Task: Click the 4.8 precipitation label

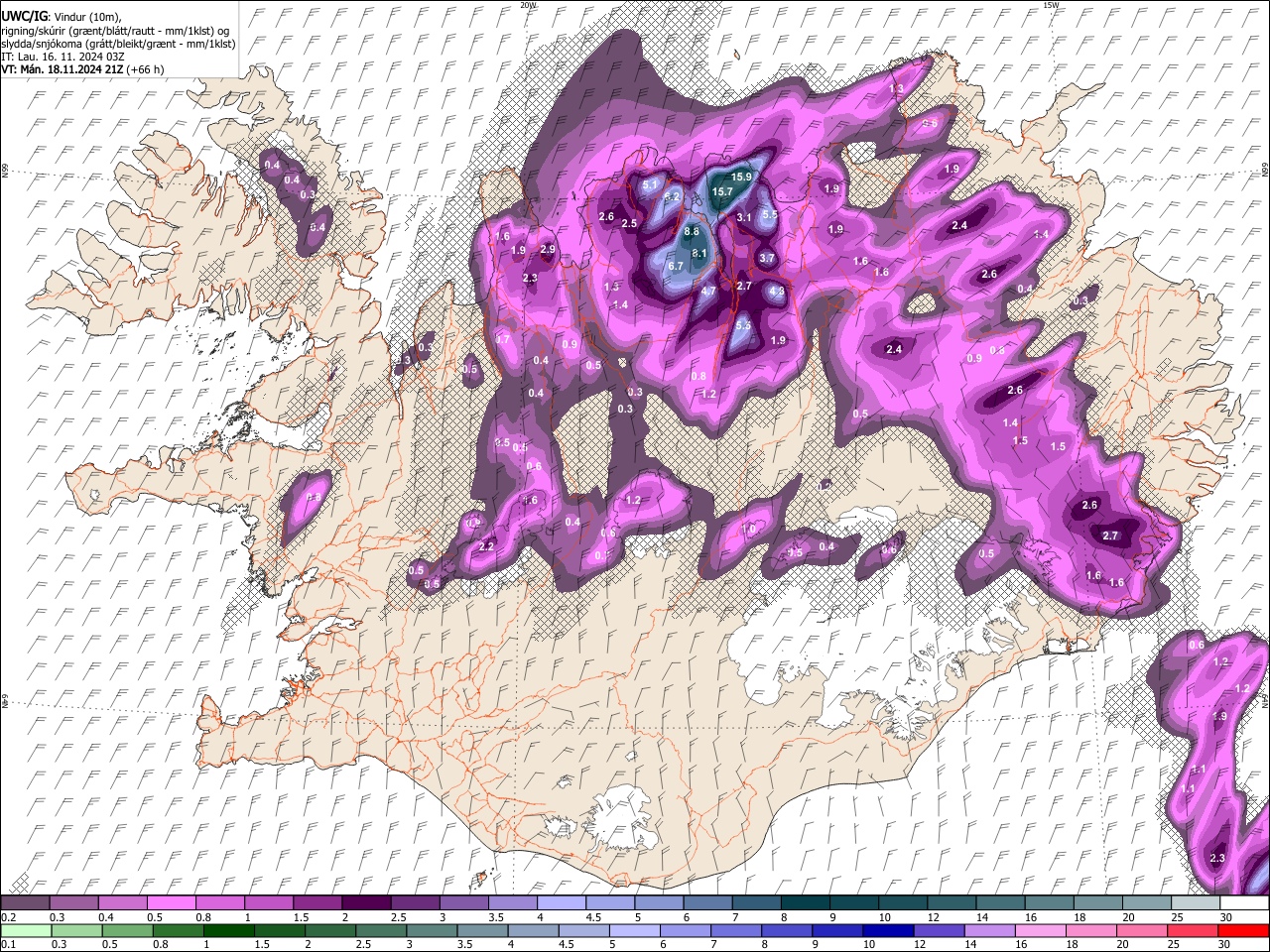Action: 777,292
